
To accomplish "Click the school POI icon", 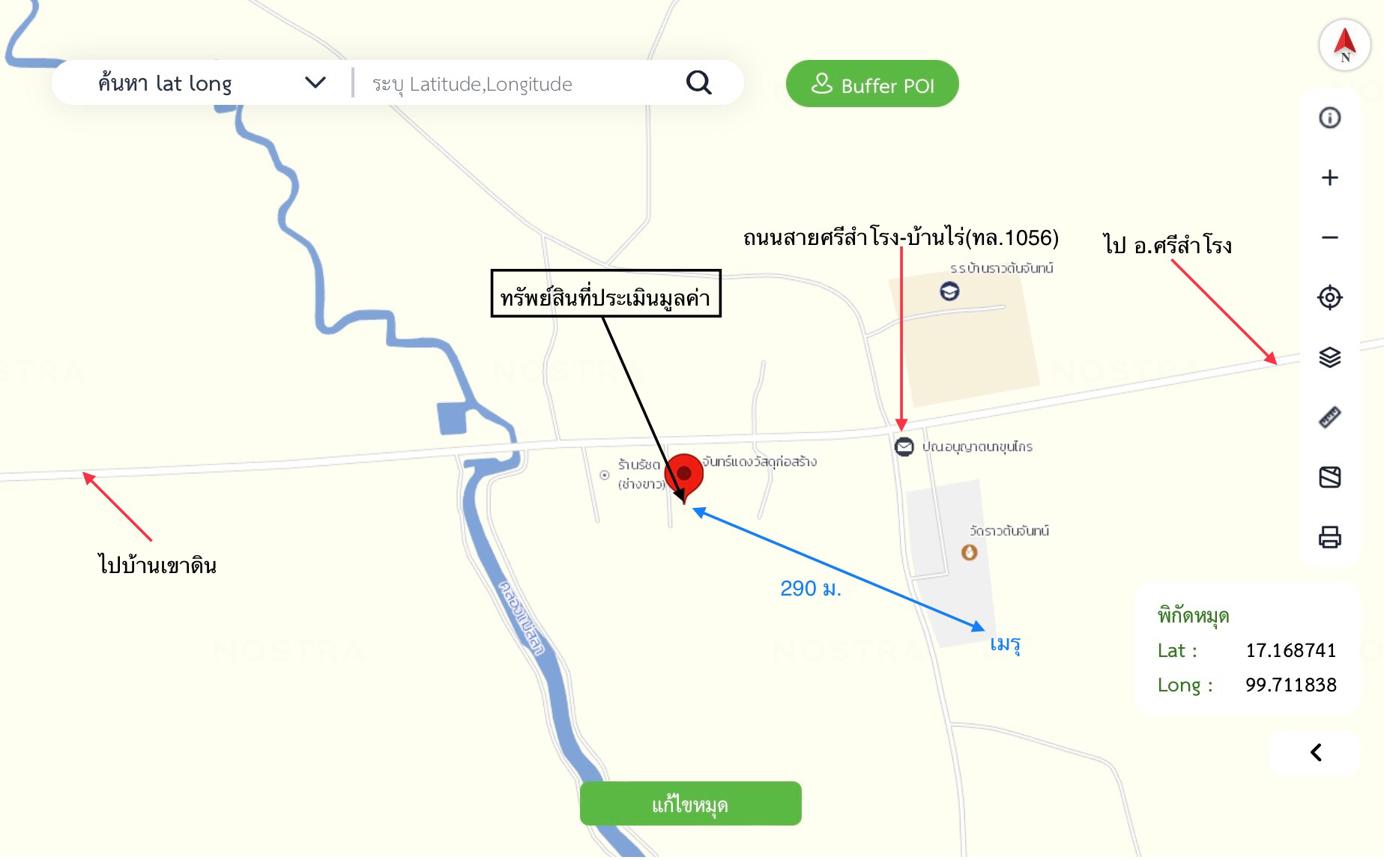I will click(x=949, y=291).
